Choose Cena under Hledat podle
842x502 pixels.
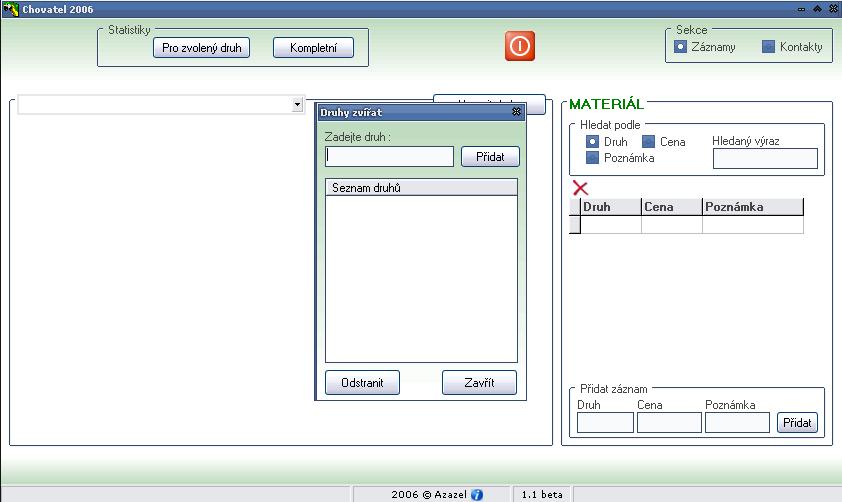coord(648,142)
